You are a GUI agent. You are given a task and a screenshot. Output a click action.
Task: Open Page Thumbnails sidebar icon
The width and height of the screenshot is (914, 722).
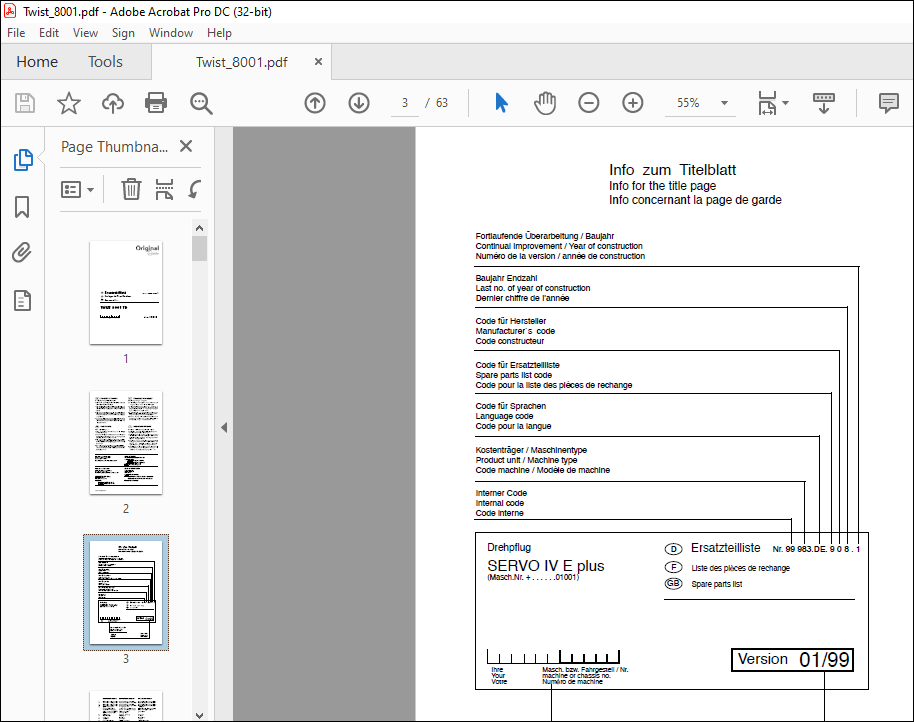(x=23, y=160)
